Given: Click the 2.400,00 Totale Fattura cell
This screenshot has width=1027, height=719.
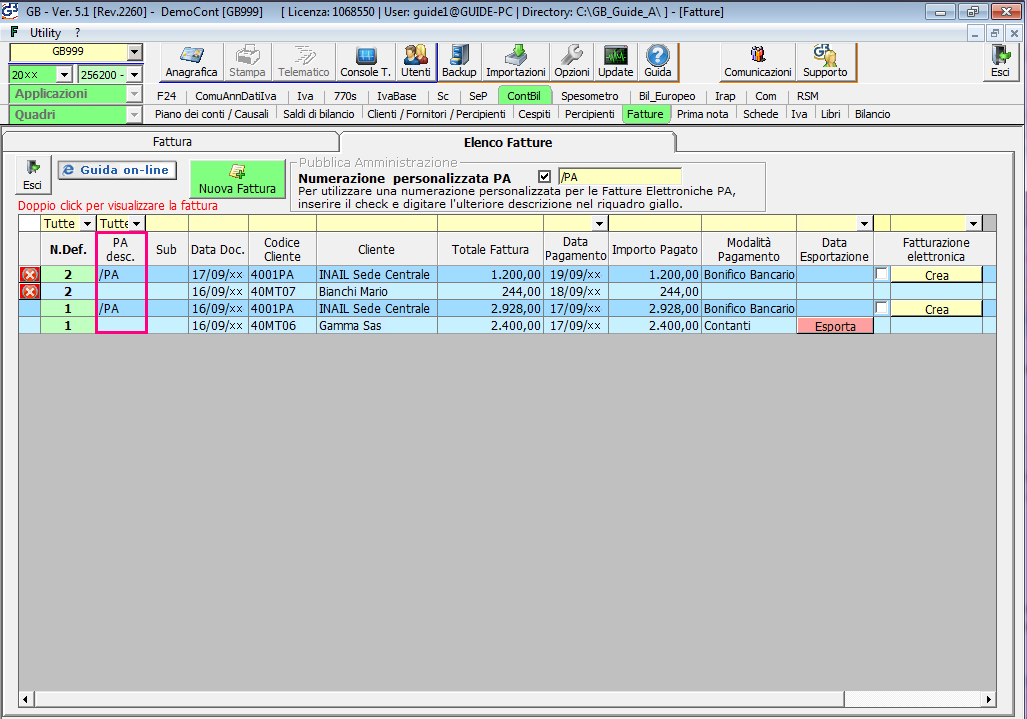Looking at the screenshot, I should pos(490,325).
